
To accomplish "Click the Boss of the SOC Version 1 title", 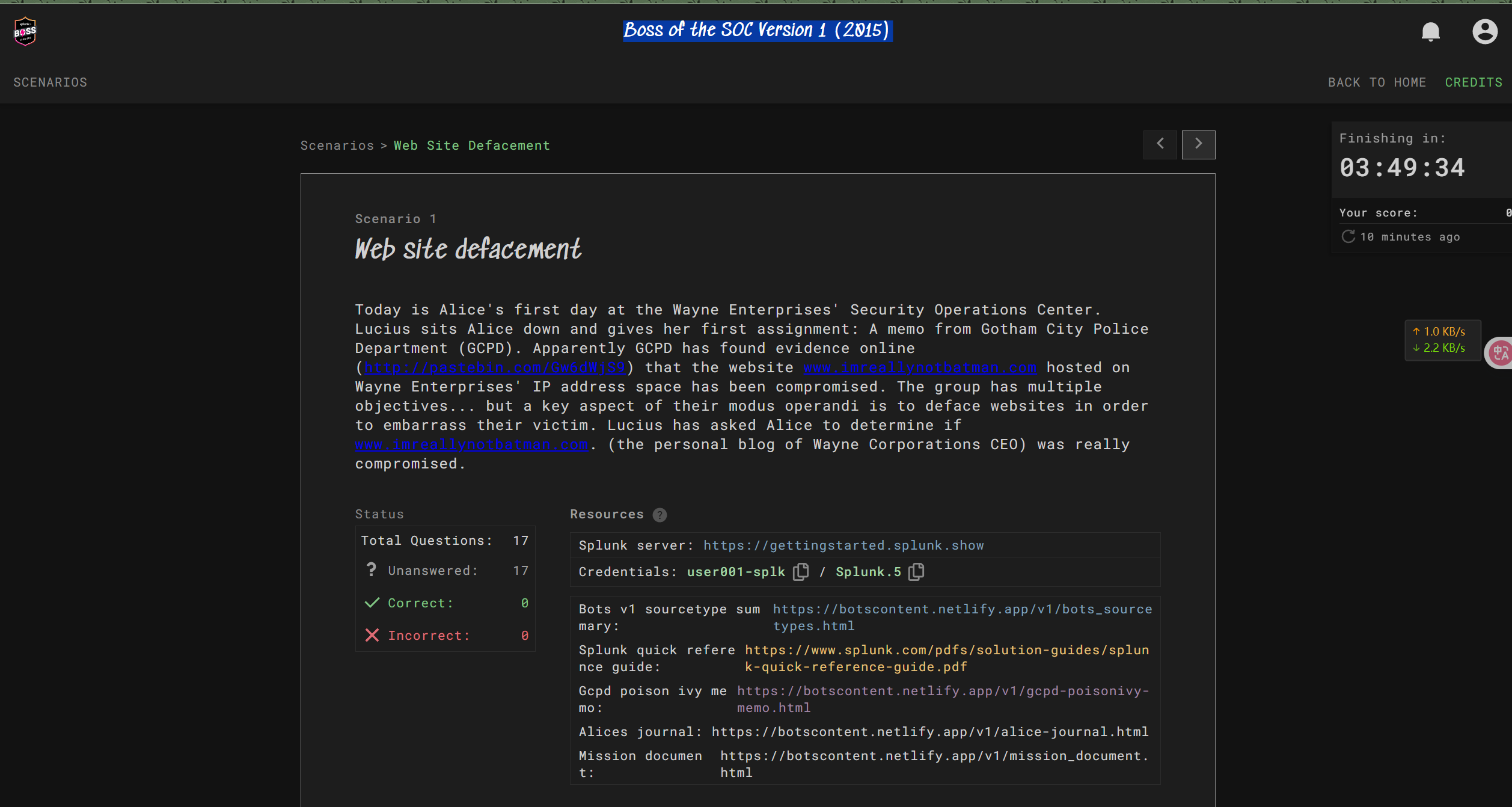I will click(757, 30).
